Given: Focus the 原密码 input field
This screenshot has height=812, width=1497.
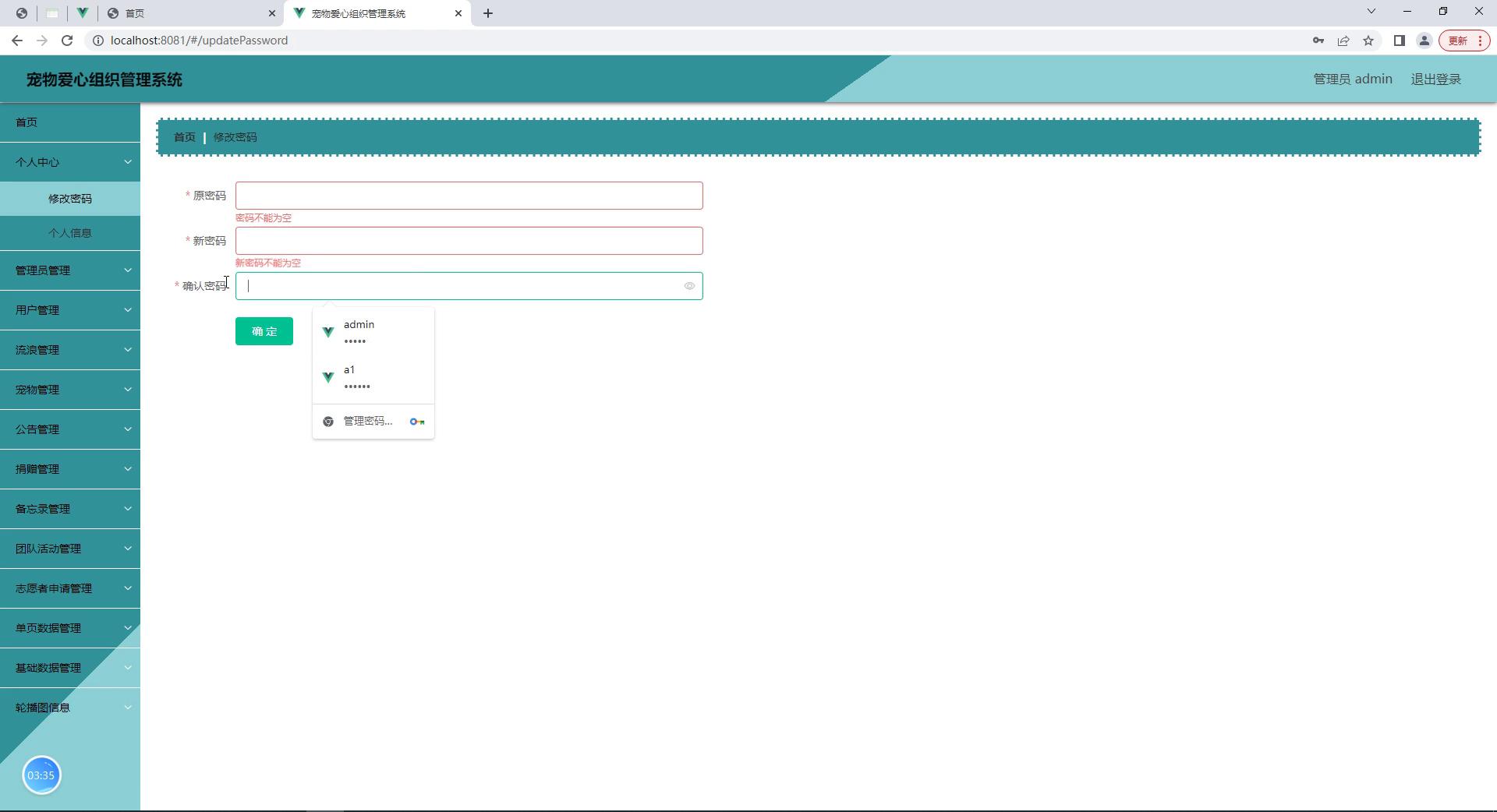Looking at the screenshot, I should (469, 196).
